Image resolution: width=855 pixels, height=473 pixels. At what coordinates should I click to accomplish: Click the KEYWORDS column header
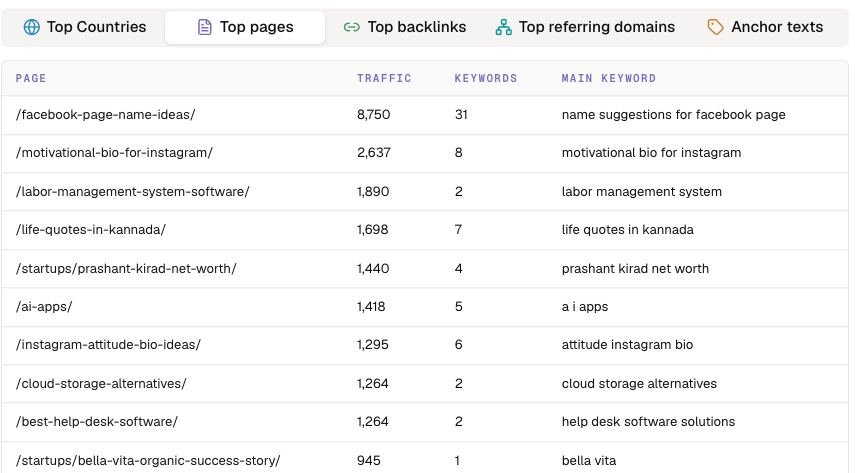point(486,78)
